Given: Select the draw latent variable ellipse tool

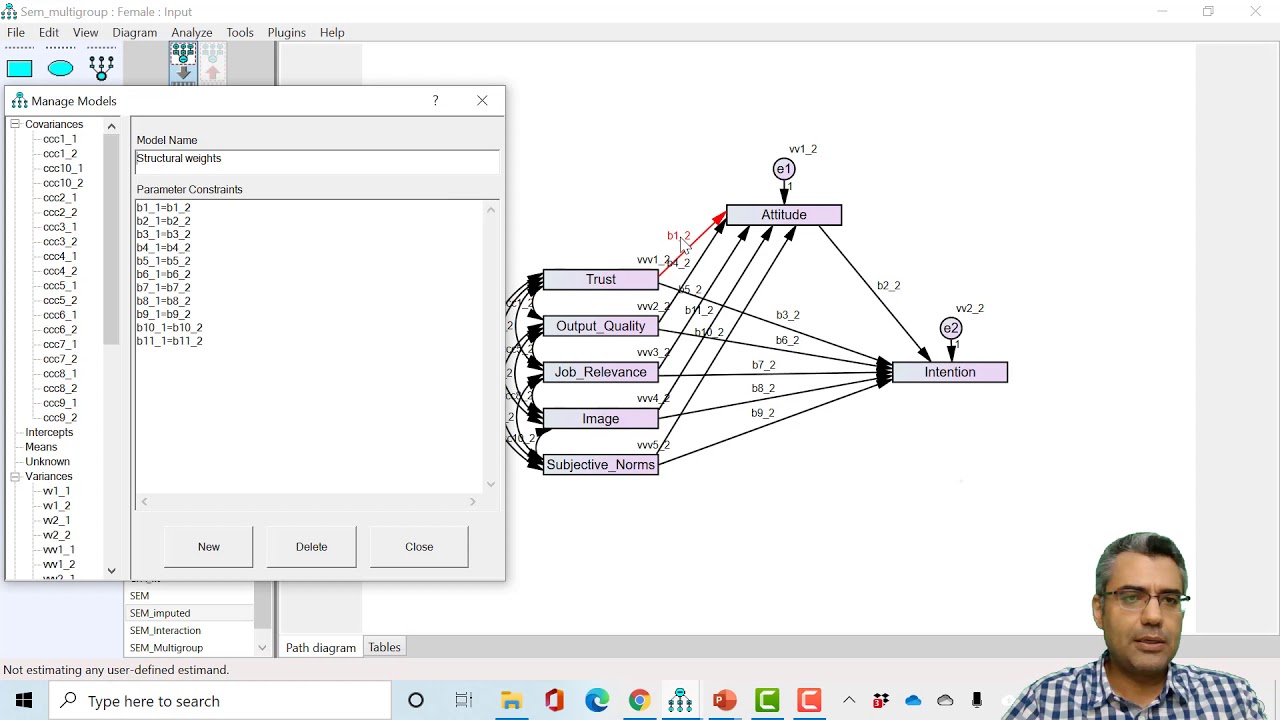Looking at the screenshot, I should [60, 68].
